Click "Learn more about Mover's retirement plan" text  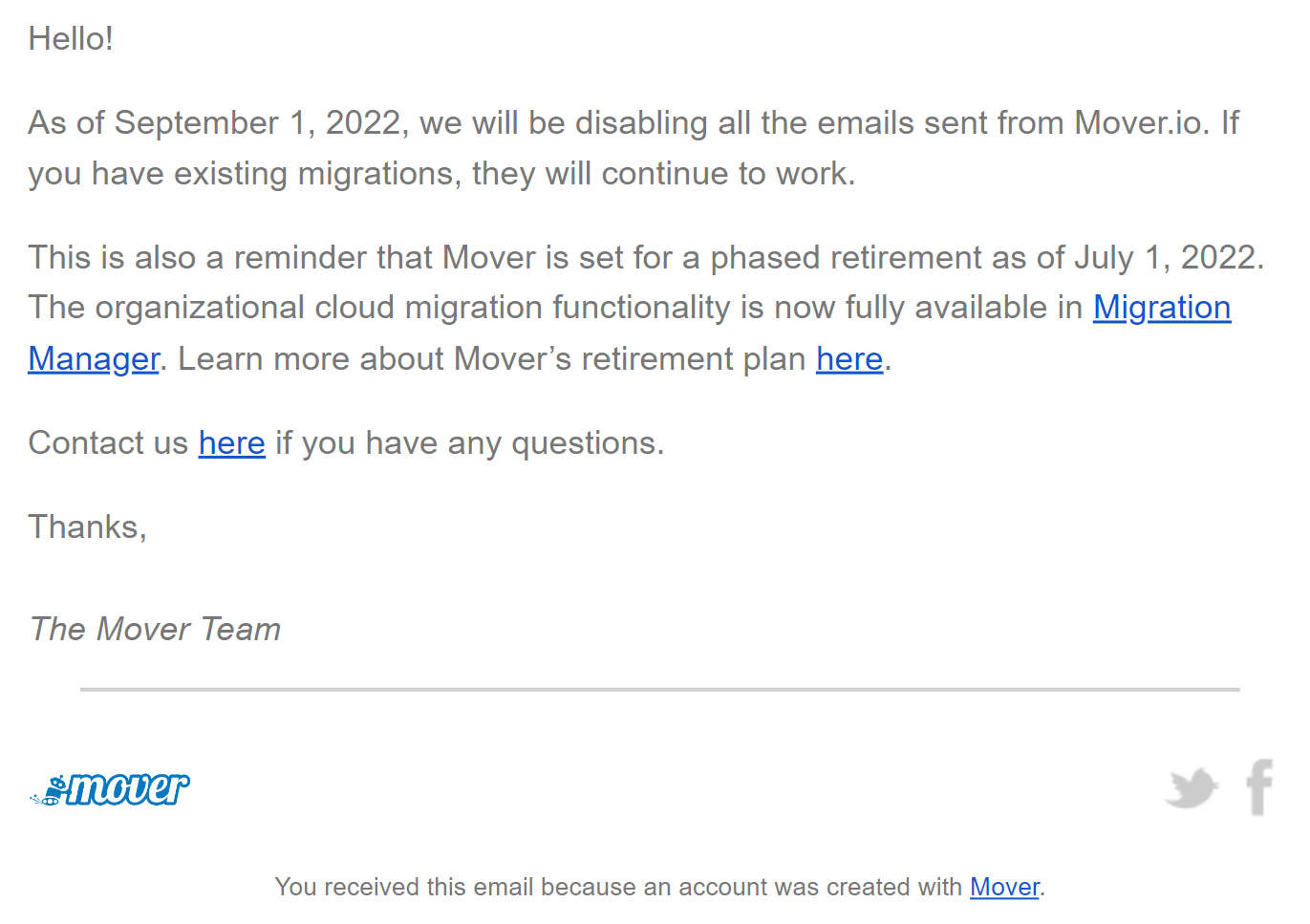pyautogui.click(x=491, y=359)
